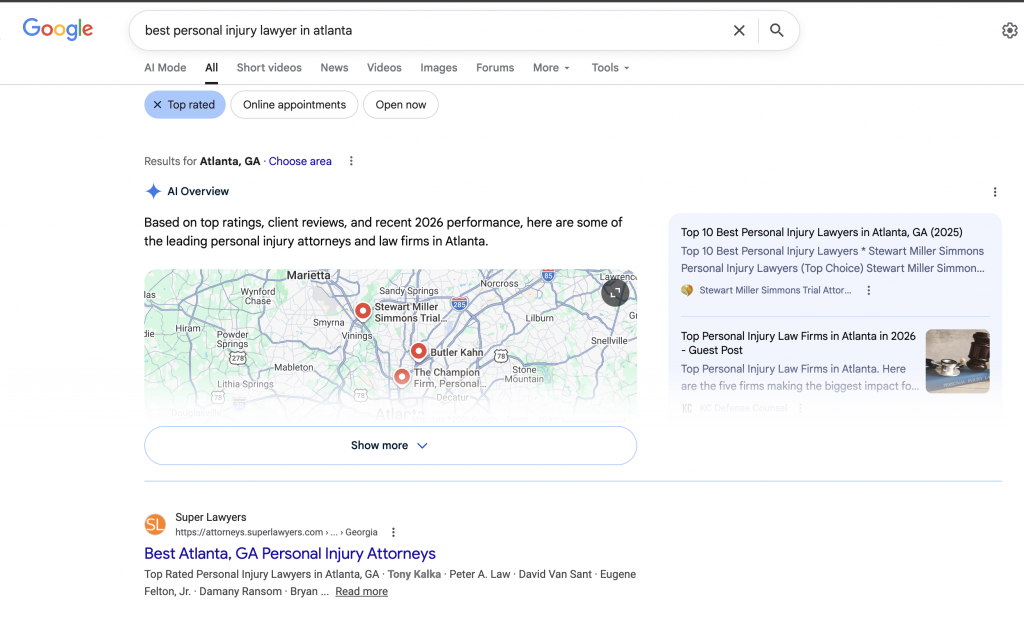Open the settings gear icon
This screenshot has height=622, width=1024.
coord(1010,31)
